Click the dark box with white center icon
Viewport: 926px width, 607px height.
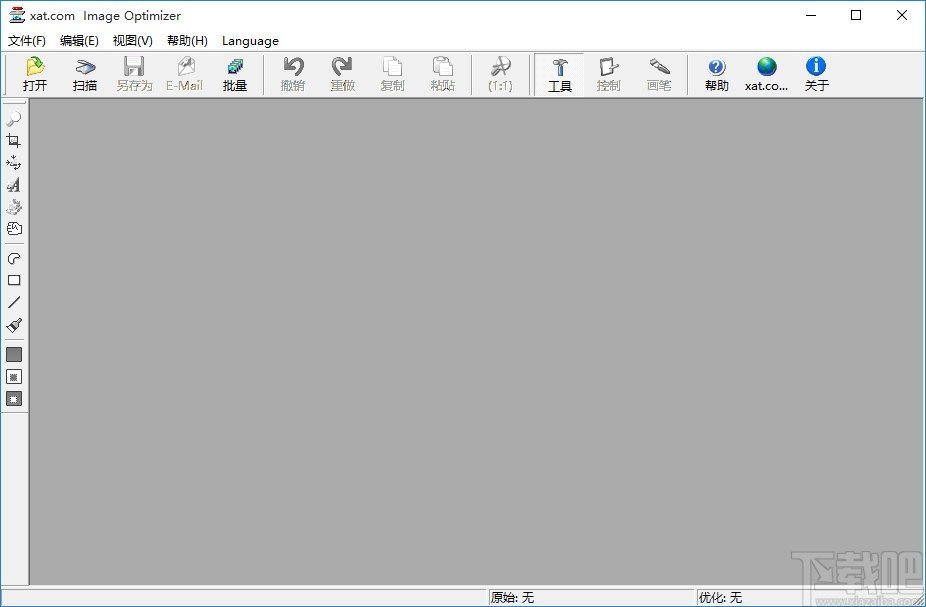tap(14, 399)
